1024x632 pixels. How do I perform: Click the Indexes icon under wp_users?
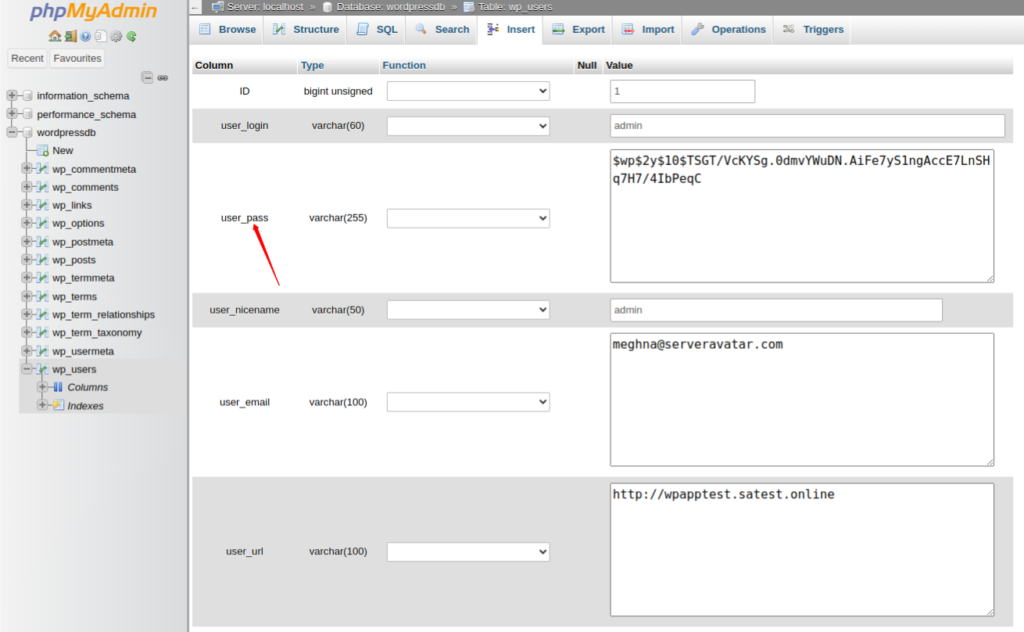(x=58, y=405)
